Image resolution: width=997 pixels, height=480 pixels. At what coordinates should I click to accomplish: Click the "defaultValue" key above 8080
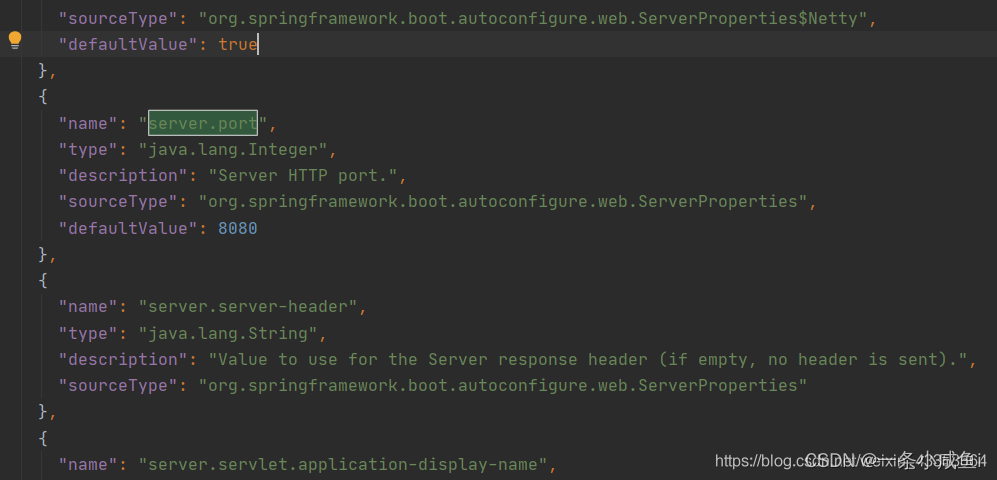tap(124, 228)
